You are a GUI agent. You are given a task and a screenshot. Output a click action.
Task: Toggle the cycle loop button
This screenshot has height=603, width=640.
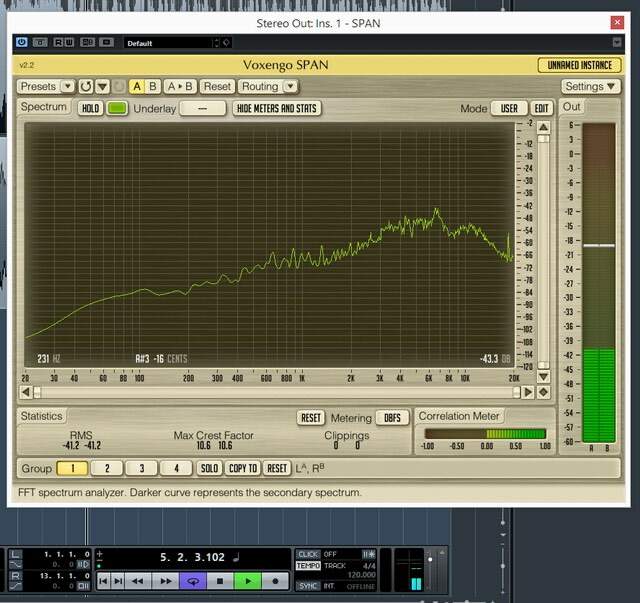(192, 581)
